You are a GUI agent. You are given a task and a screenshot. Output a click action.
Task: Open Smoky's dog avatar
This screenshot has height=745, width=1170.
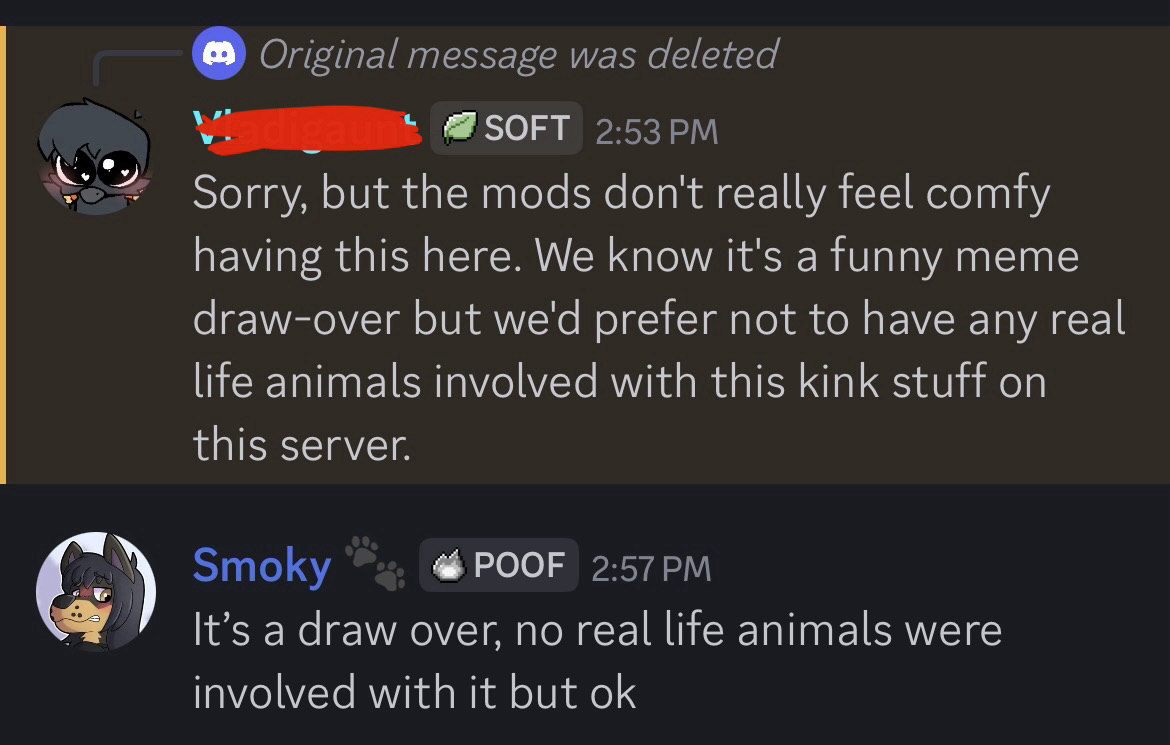(96, 591)
